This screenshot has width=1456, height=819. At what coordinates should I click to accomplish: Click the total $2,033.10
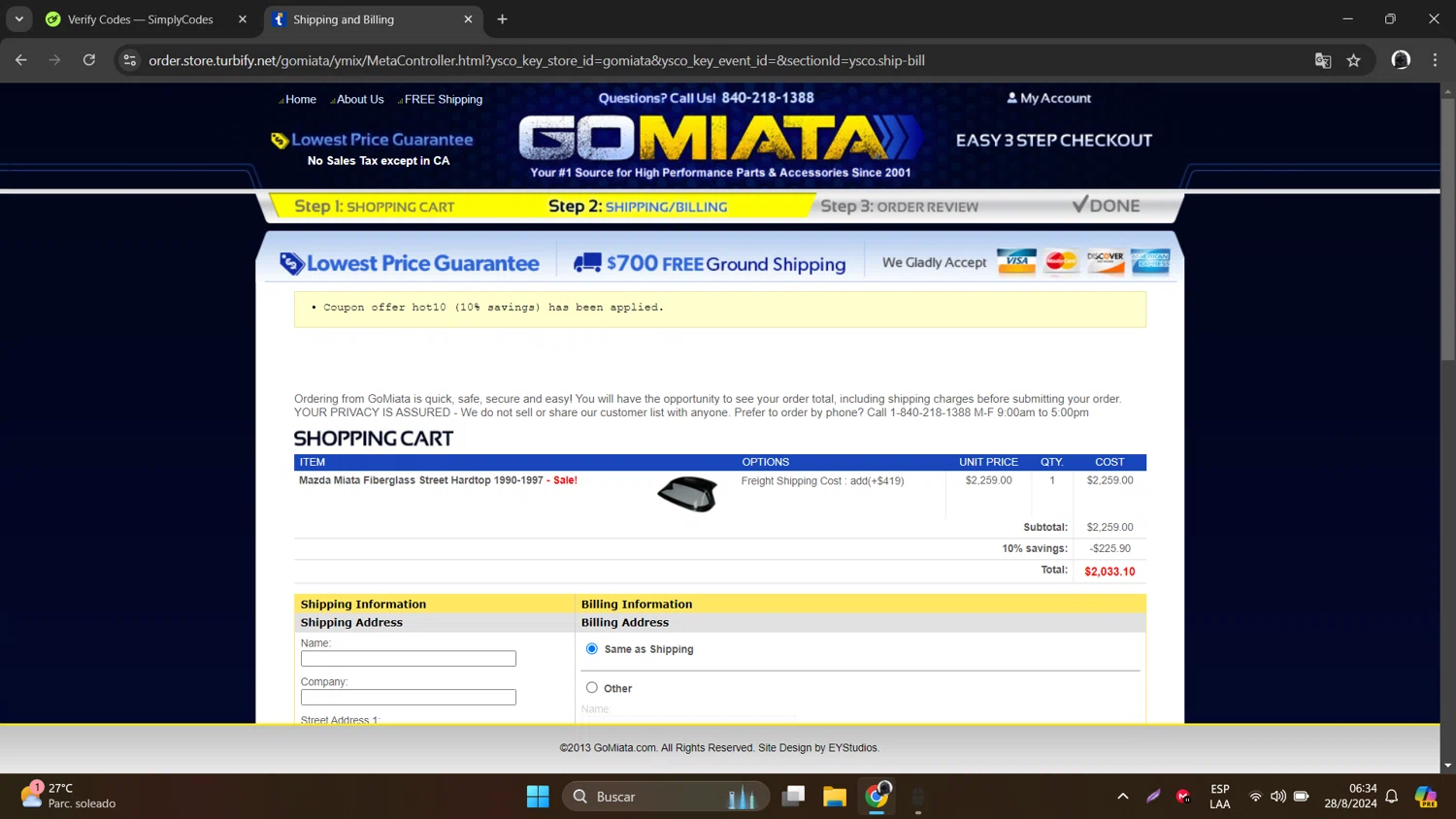click(1109, 572)
